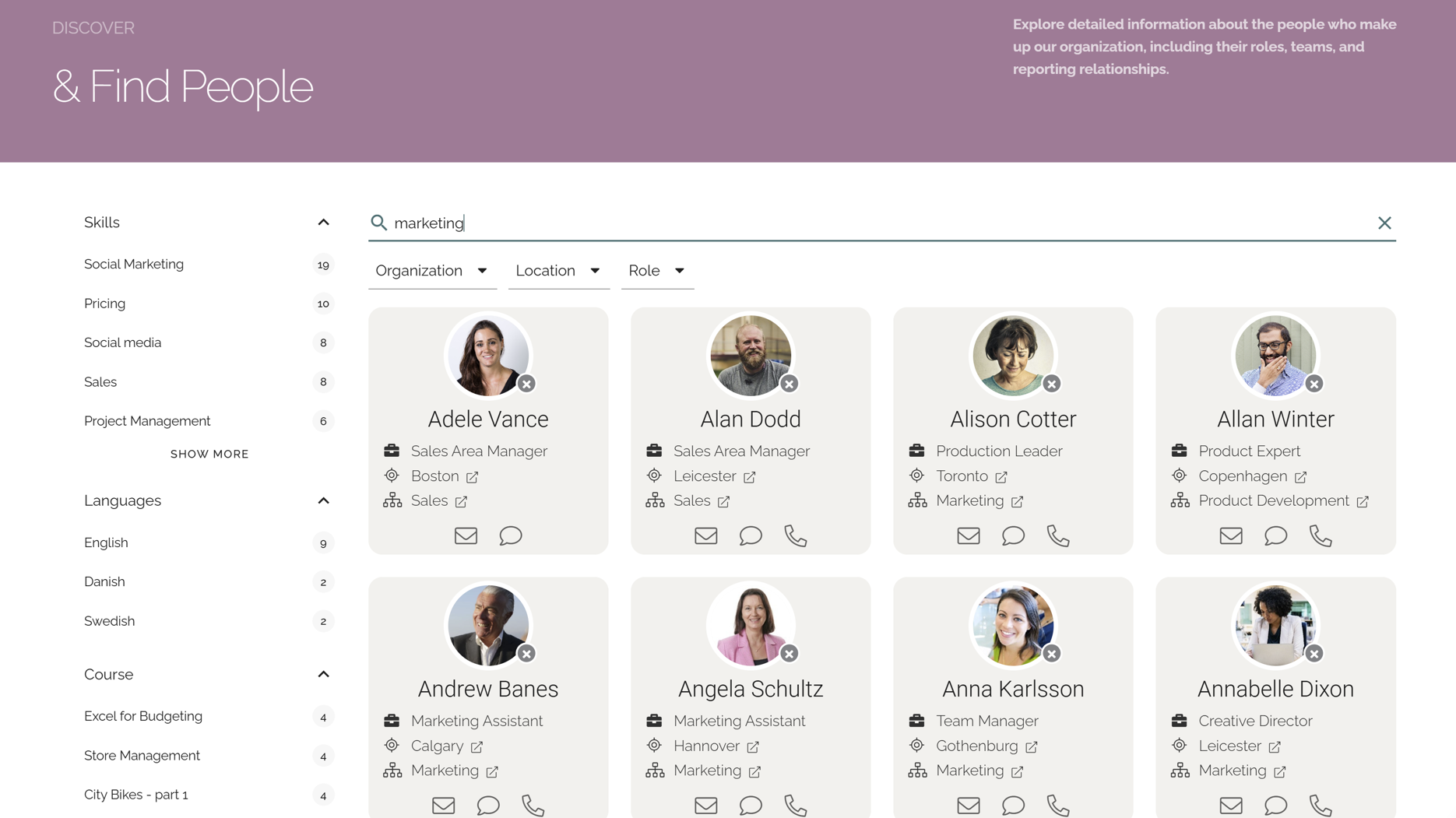Screen dimensions: 1456x818
Task: Send email to Alan Dodd
Action: (x=706, y=535)
